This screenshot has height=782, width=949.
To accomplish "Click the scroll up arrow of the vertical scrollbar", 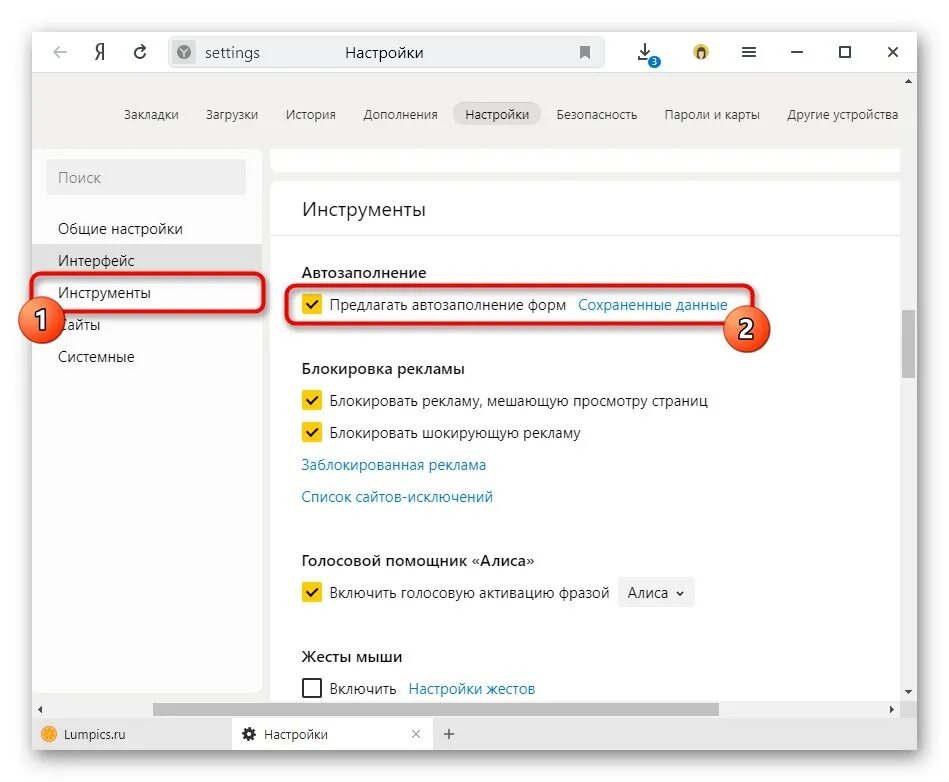I will pos(908,81).
